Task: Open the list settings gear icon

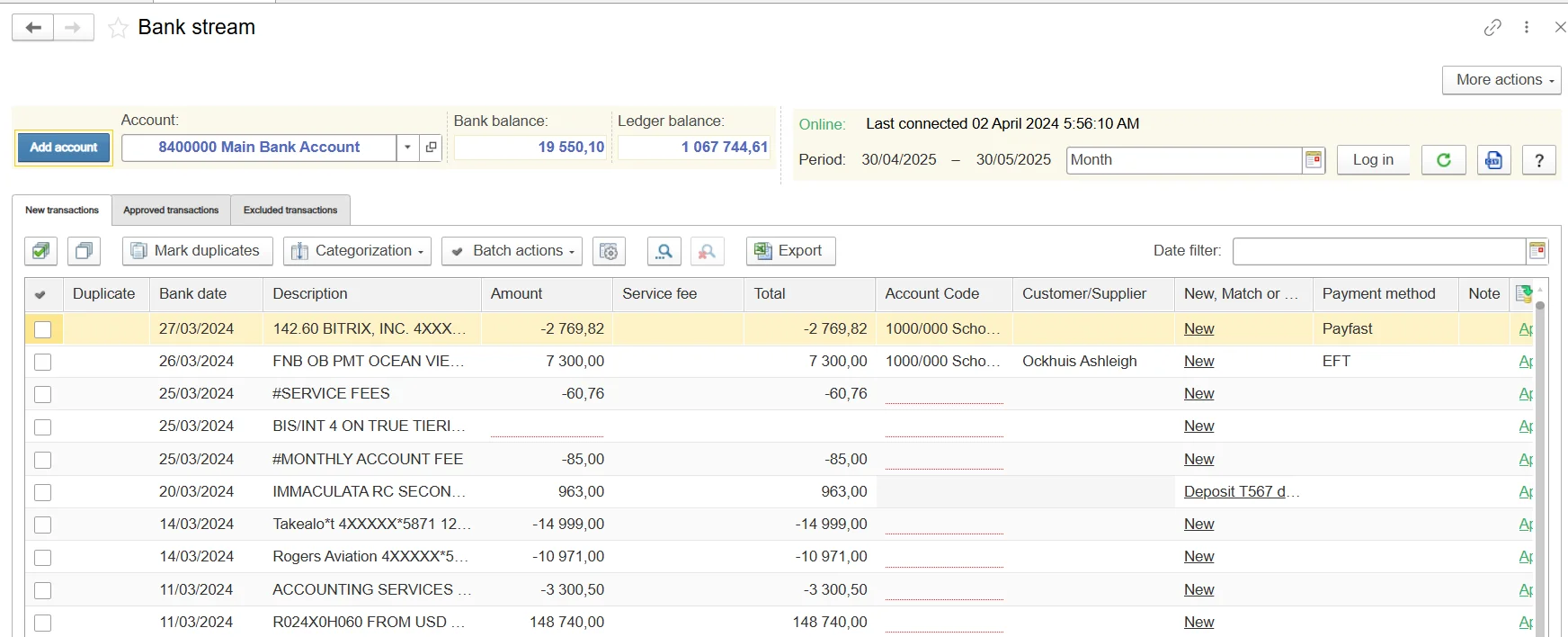Action: [610, 251]
